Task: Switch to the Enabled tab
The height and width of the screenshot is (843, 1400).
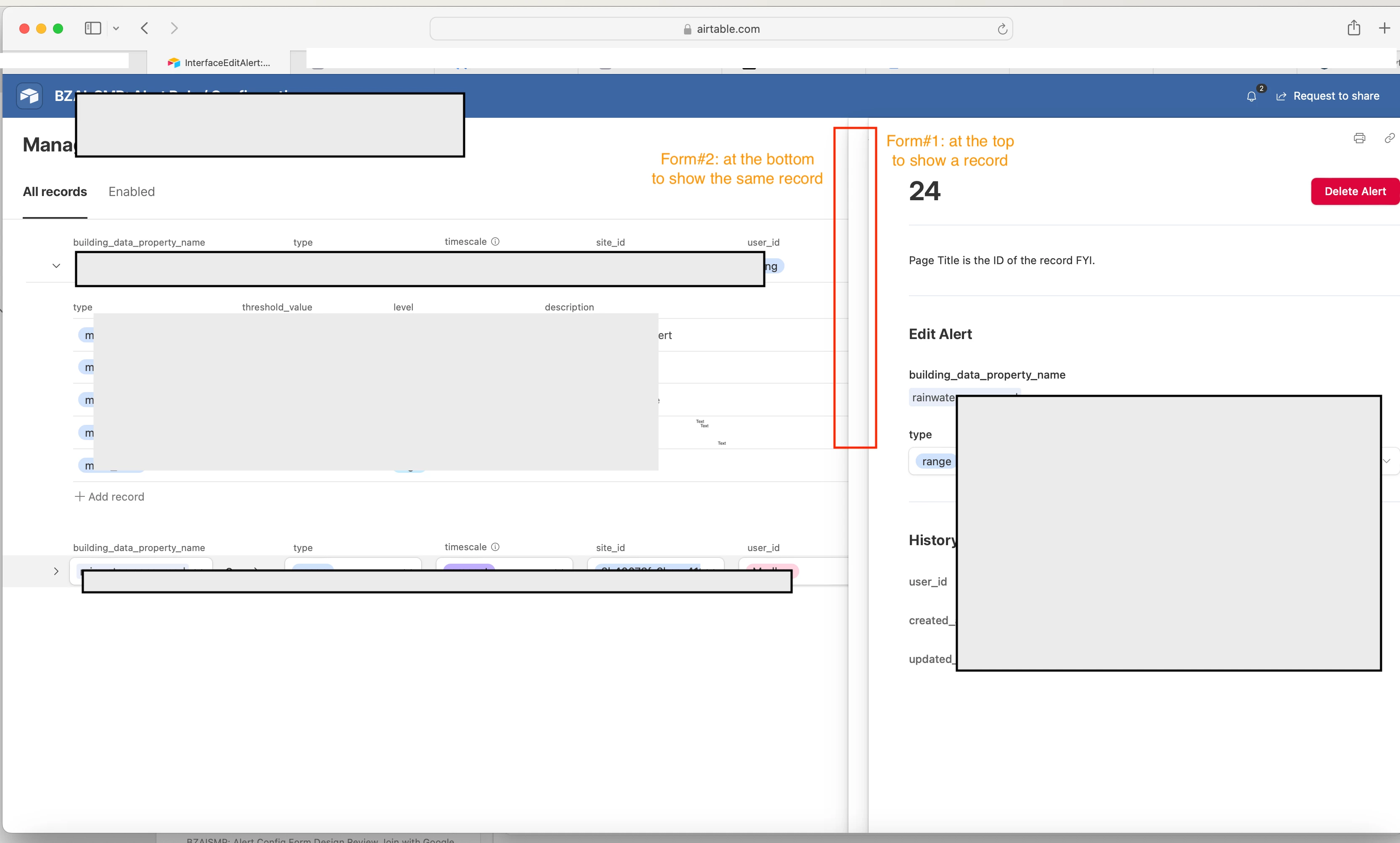Action: point(131,192)
